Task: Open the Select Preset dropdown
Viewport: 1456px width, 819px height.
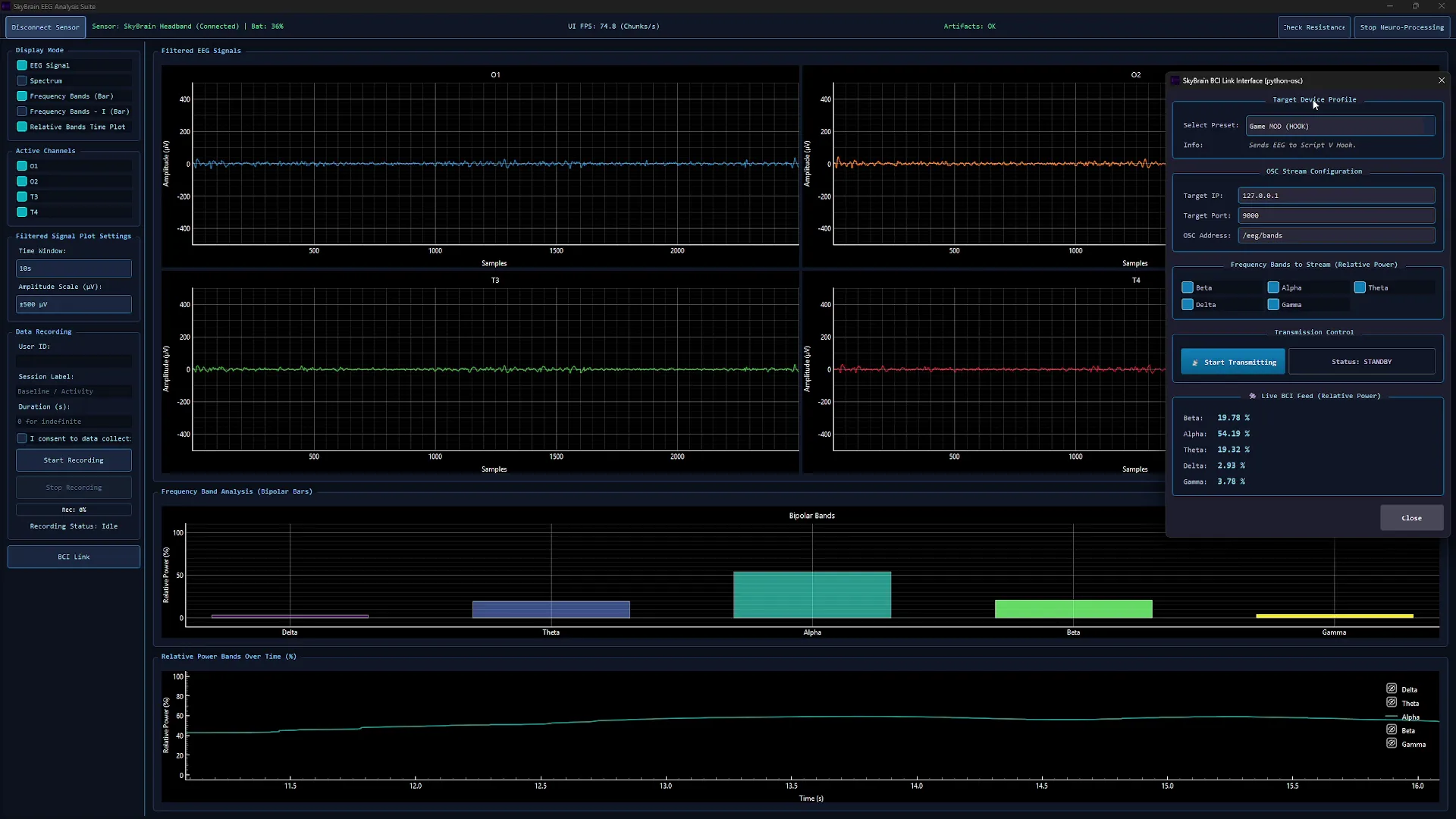Action: coord(1339,126)
